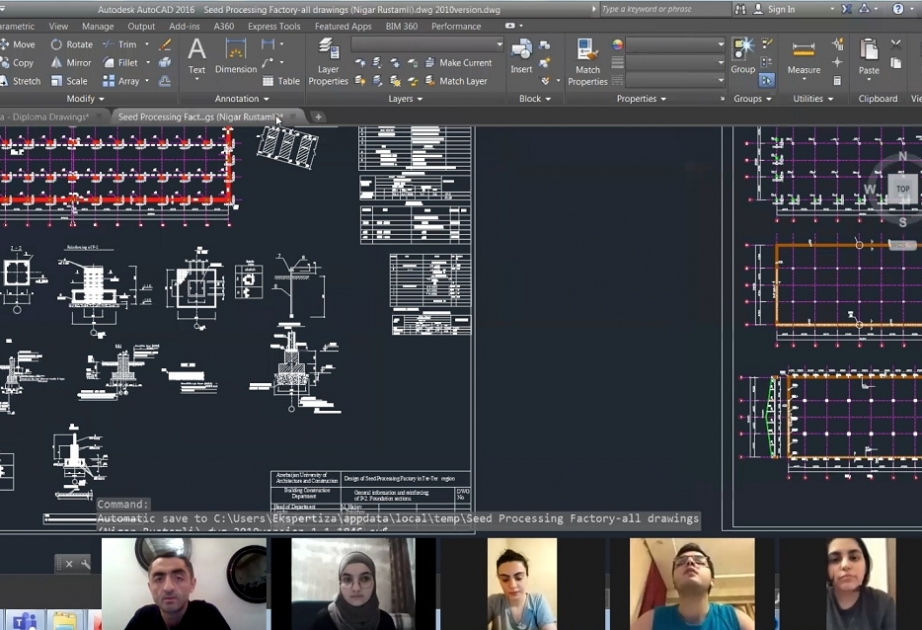Open the Featured Apps tab
The width and height of the screenshot is (922, 630).
(343, 26)
